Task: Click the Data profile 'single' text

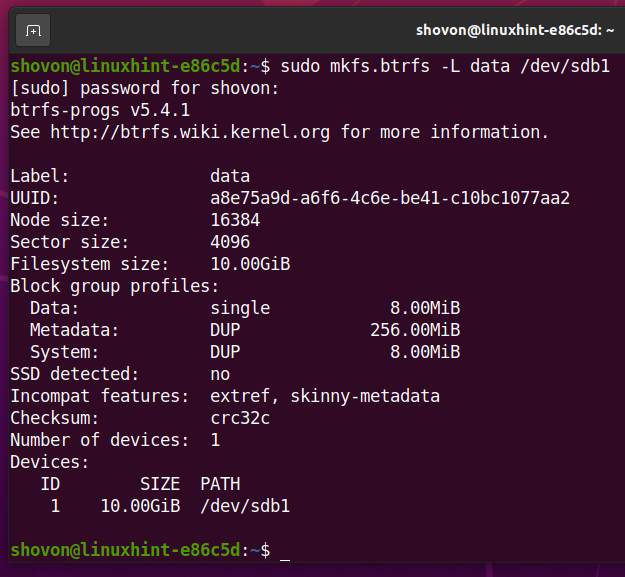Action: 240,308
